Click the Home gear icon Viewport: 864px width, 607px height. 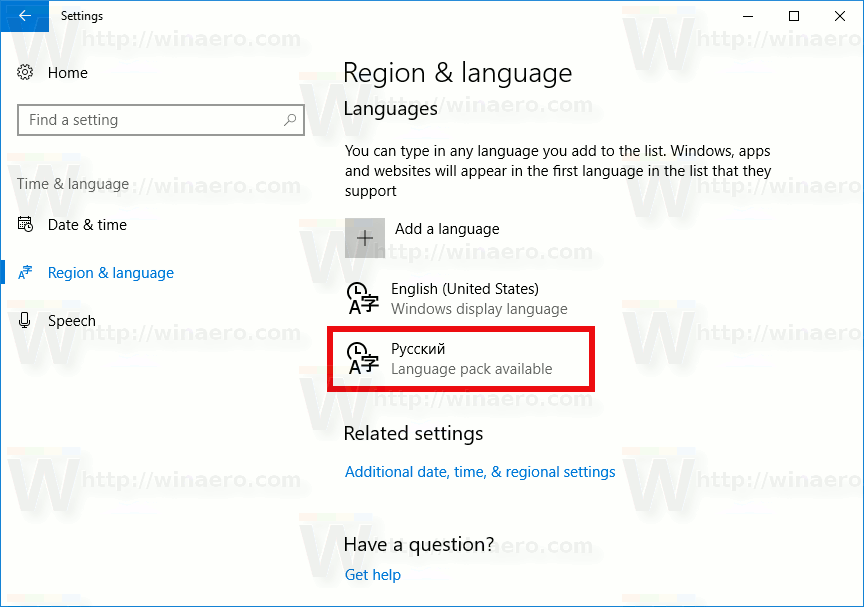(x=25, y=72)
